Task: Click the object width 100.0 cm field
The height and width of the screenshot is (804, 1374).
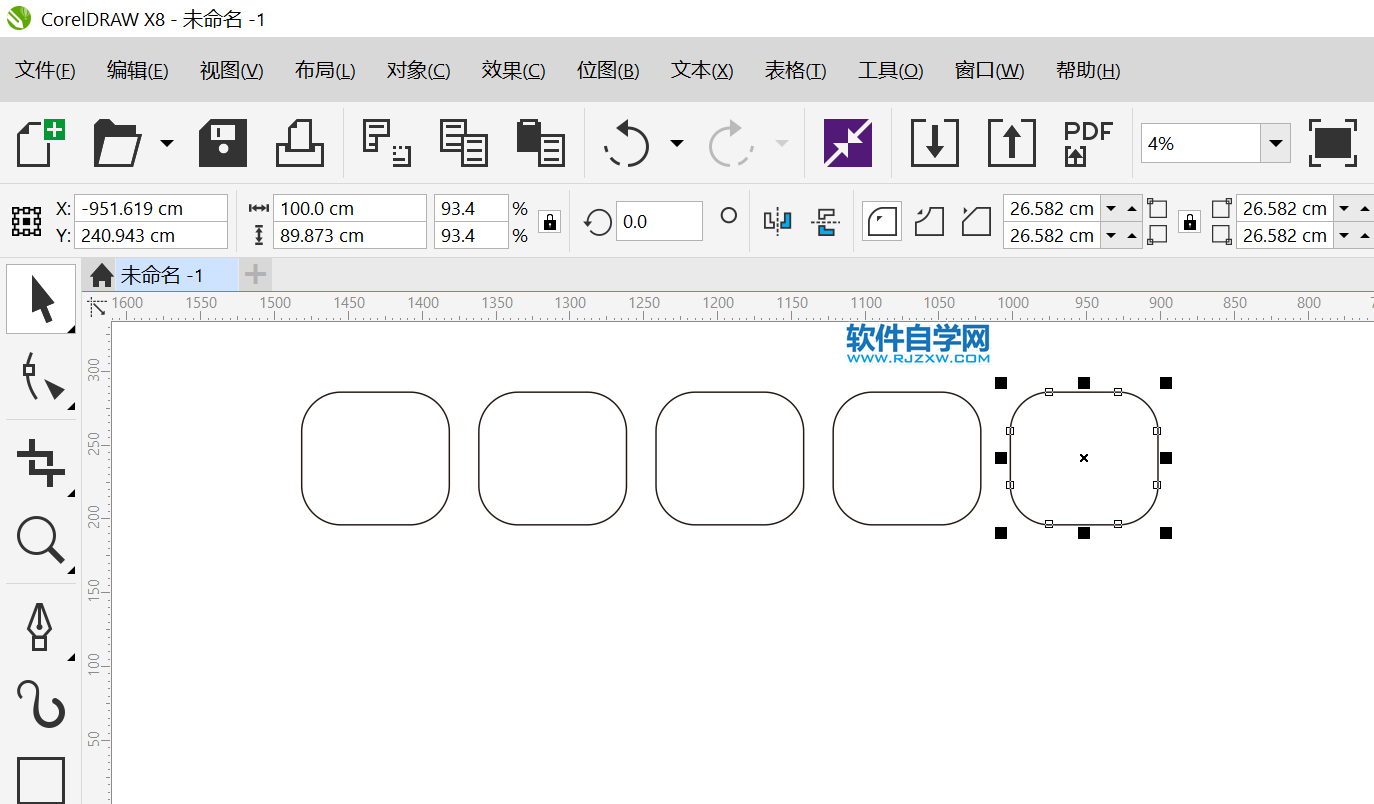Action: pyautogui.click(x=349, y=208)
